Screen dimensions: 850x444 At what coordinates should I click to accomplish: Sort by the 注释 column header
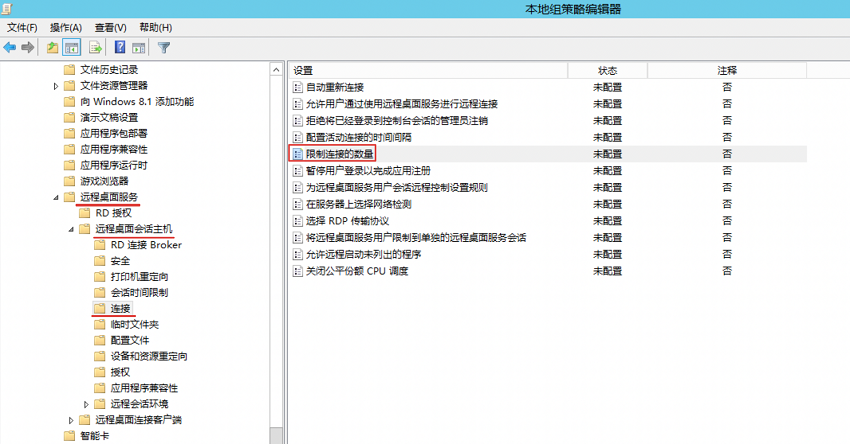coord(727,70)
